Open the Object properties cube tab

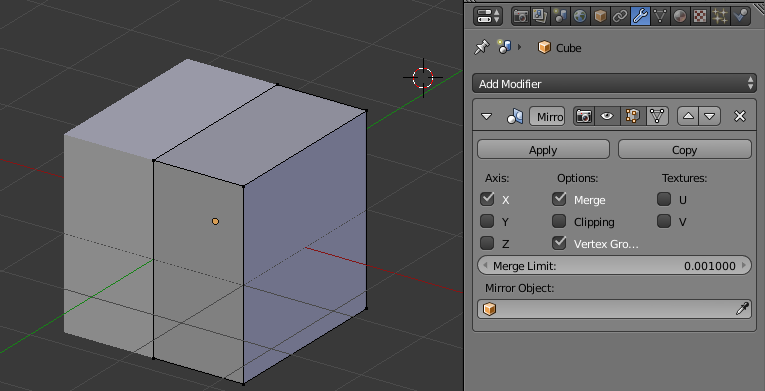click(600, 16)
